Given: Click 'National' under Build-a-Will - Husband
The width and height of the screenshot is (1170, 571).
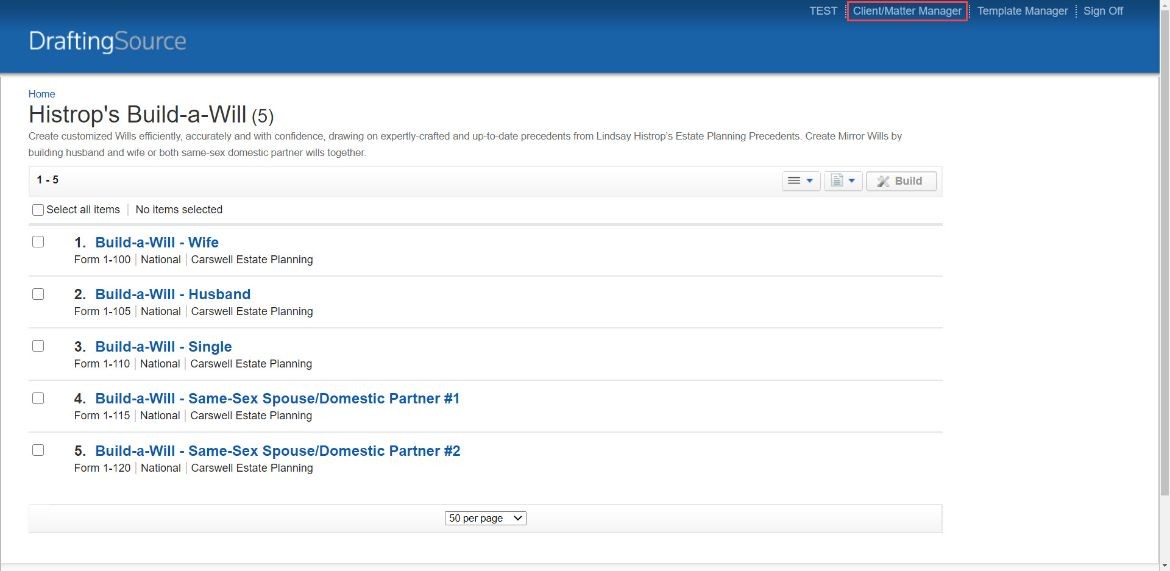Looking at the screenshot, I should (160, 311).
